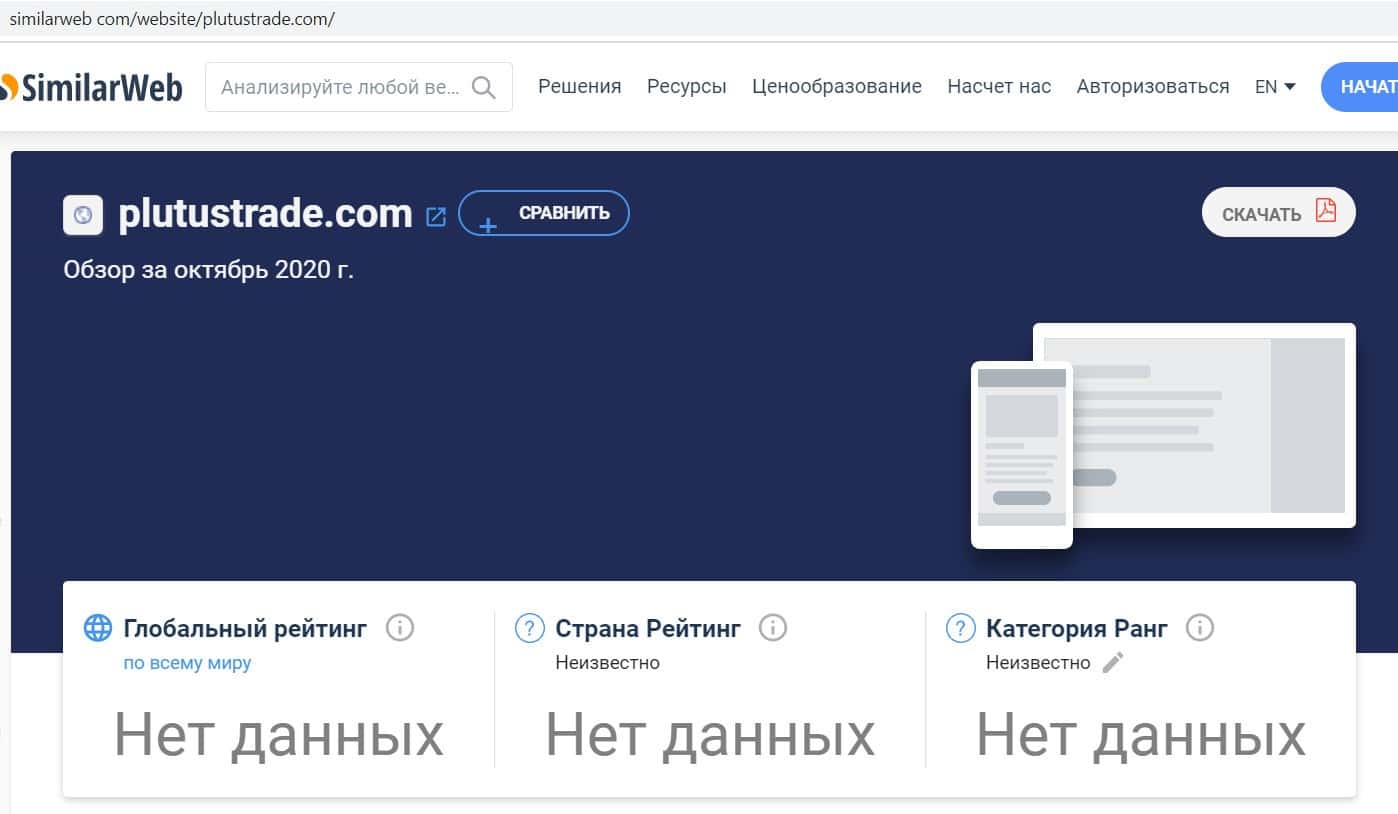Click the plutustrade.com globe favicon
Screen dimensions: 1398x814
pyautogui.click(x=83, y=214)
